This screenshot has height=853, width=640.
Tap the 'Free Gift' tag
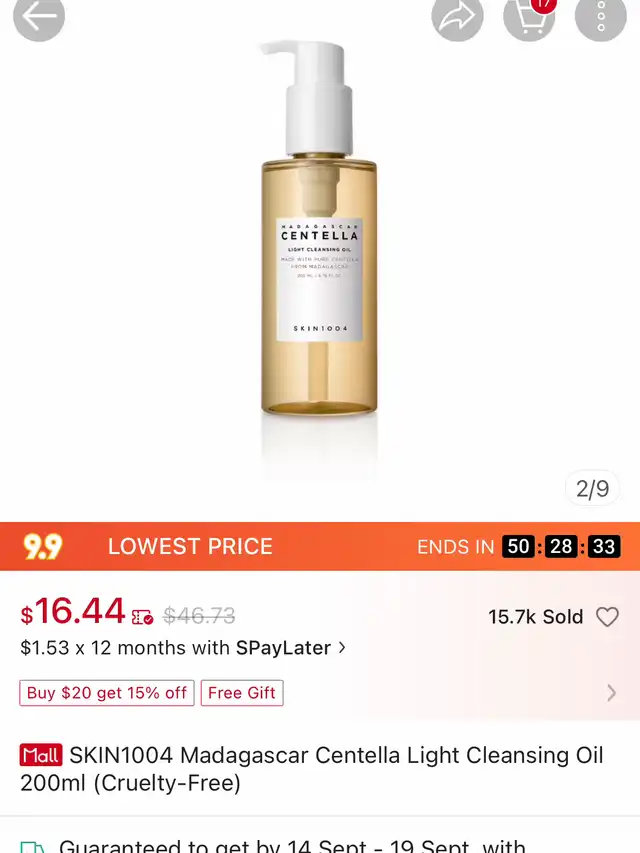242,693
